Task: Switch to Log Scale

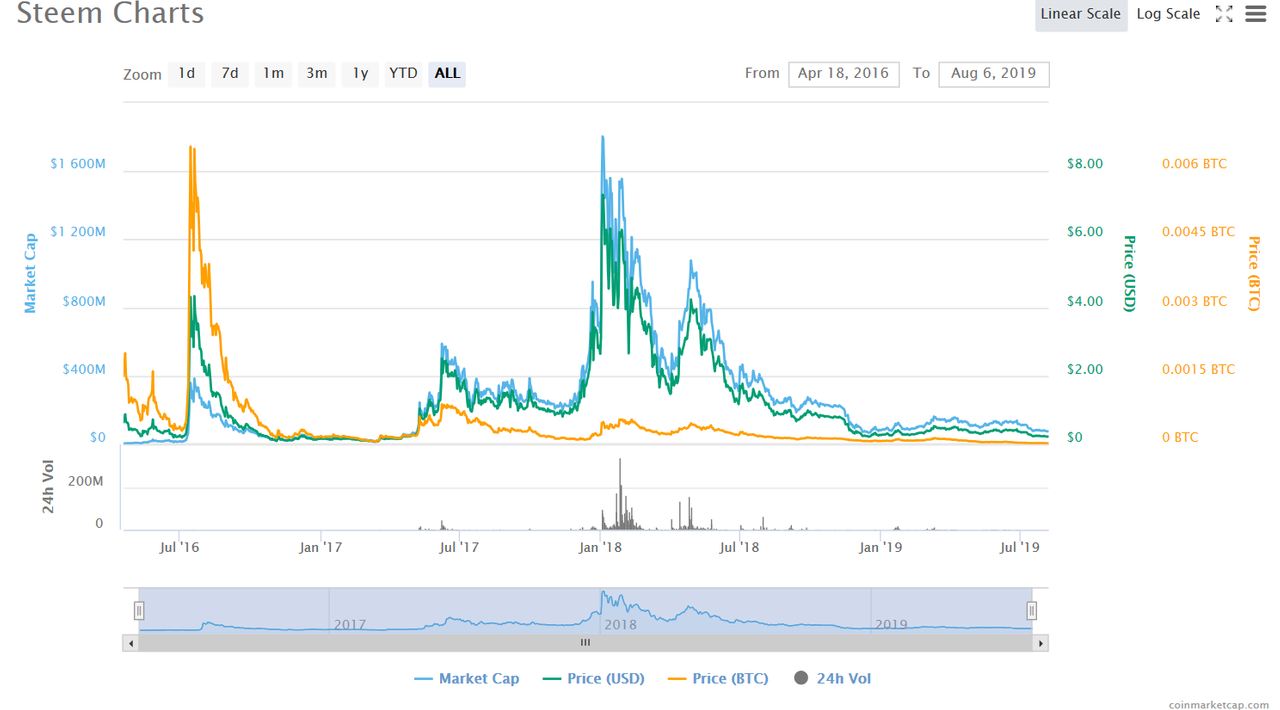Action: [x=1168, y=14]
